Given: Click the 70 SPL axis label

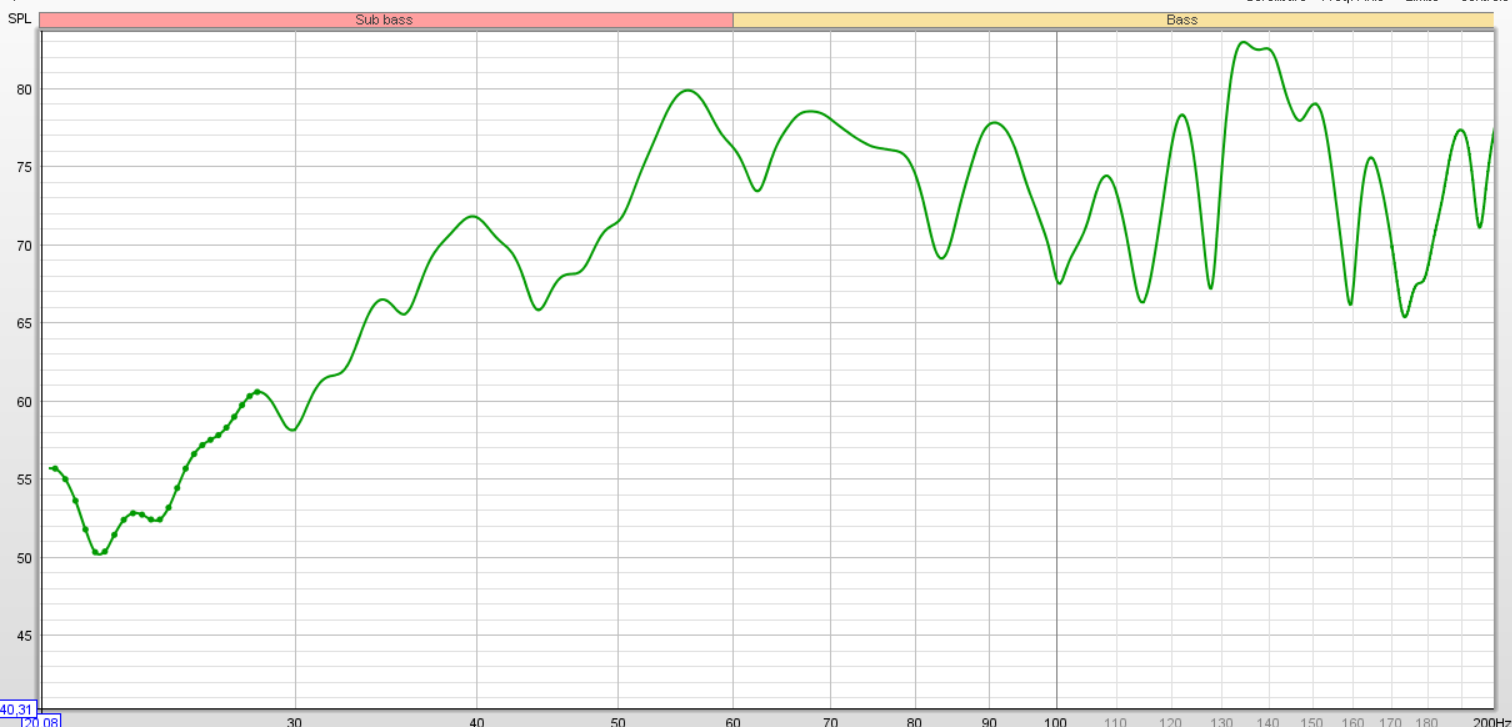Looking at the screenshot, I should coord(25,245).
